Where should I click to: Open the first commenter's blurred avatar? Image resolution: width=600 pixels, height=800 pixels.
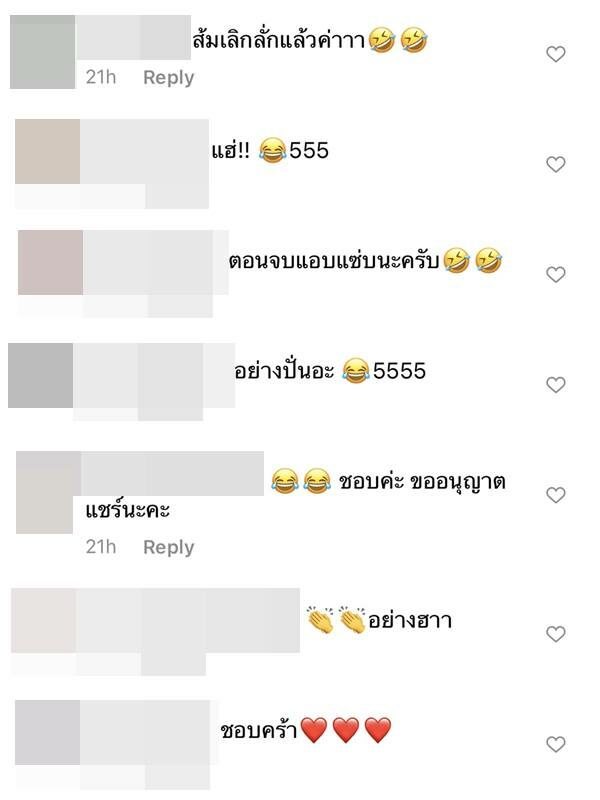point(43,52)
